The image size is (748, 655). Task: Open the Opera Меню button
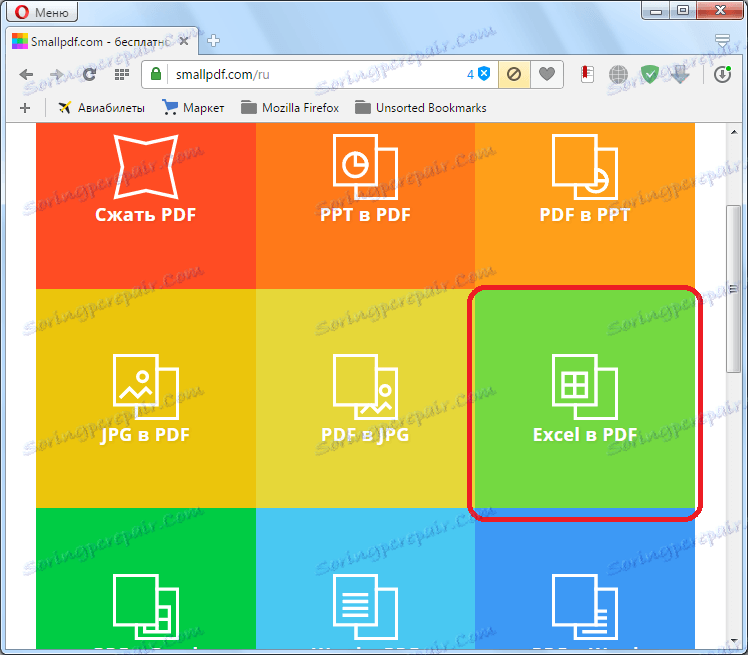[42, 12]
